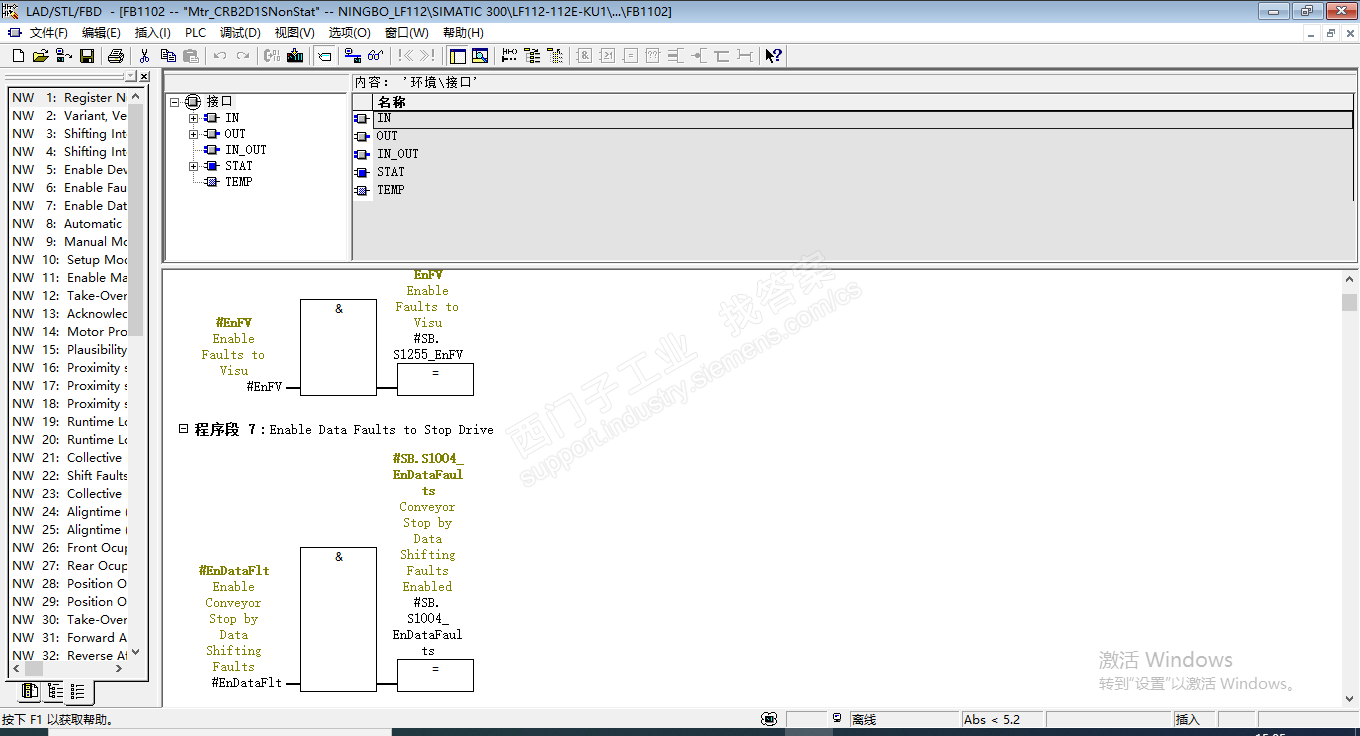
Task: Open the 插入(I) menu
Action: (153, 33)
